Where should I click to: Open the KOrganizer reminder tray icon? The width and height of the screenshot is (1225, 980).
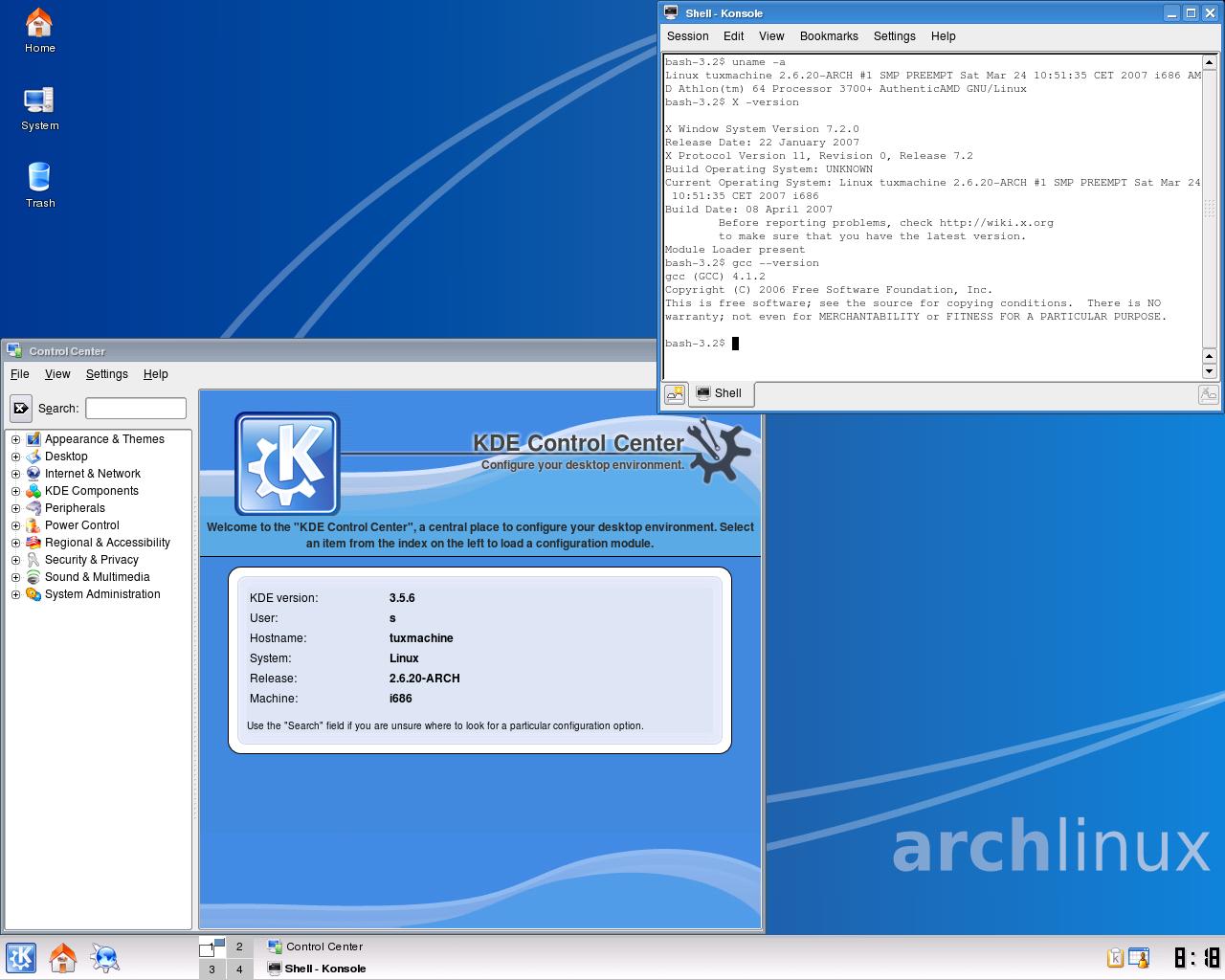[x=1139, y=957]
